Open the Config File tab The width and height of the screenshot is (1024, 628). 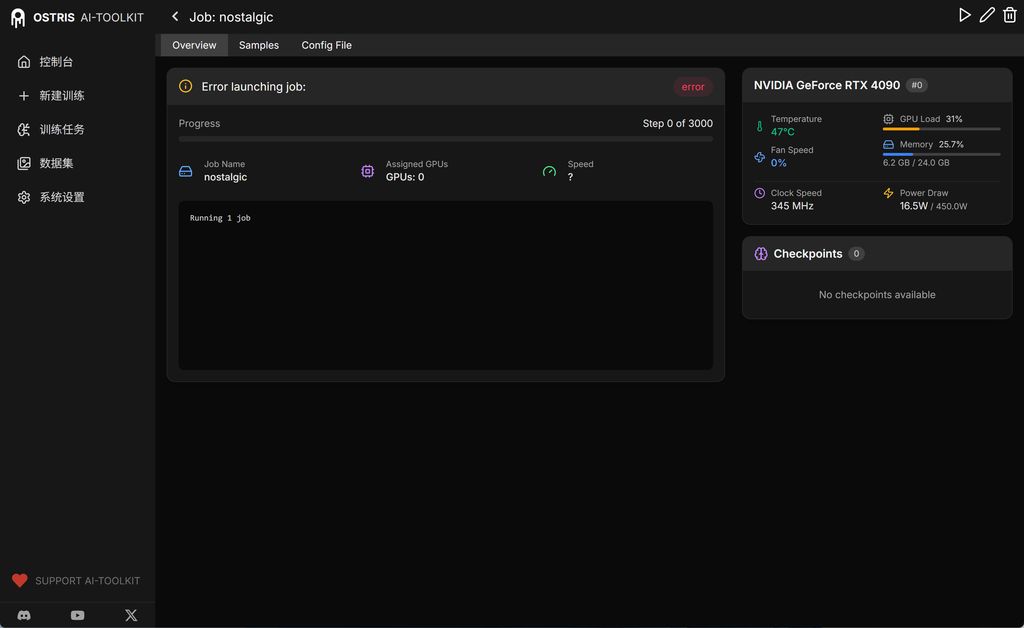pos(326,45)
